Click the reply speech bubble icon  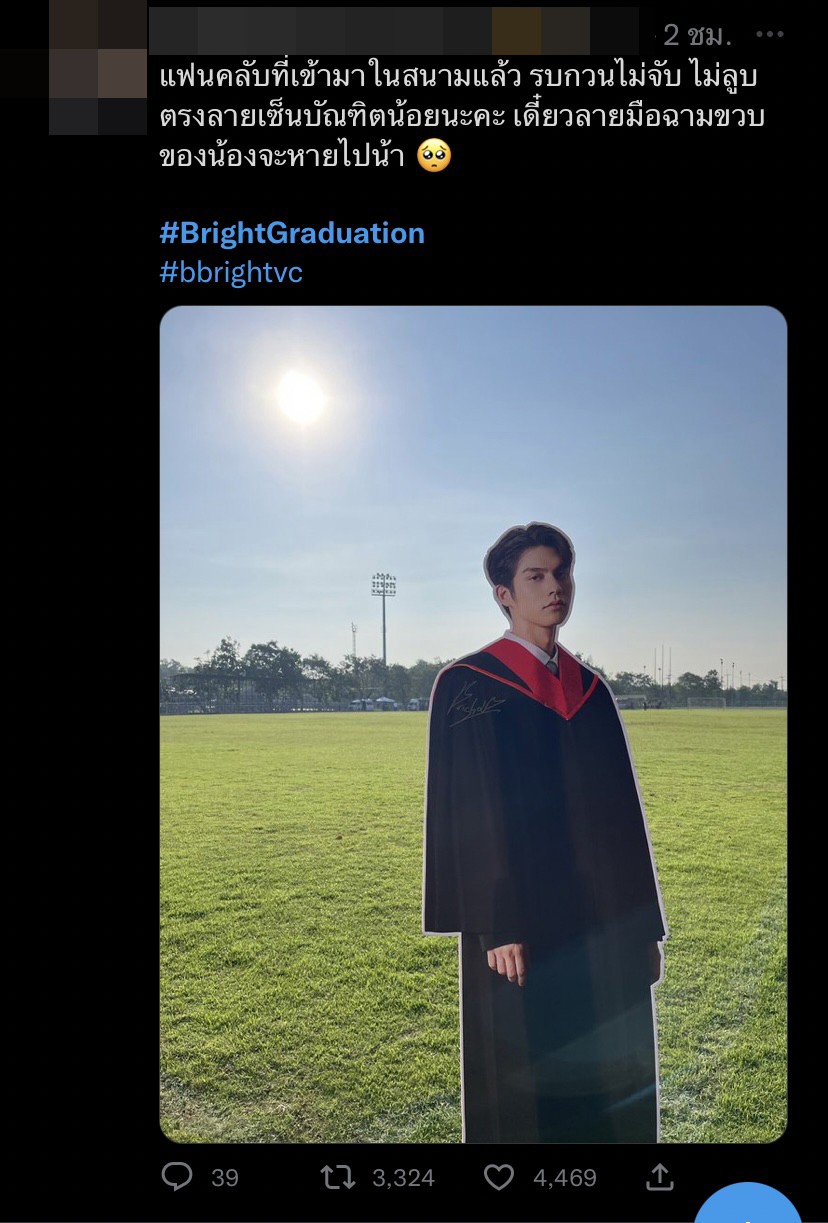[177, 1177]
